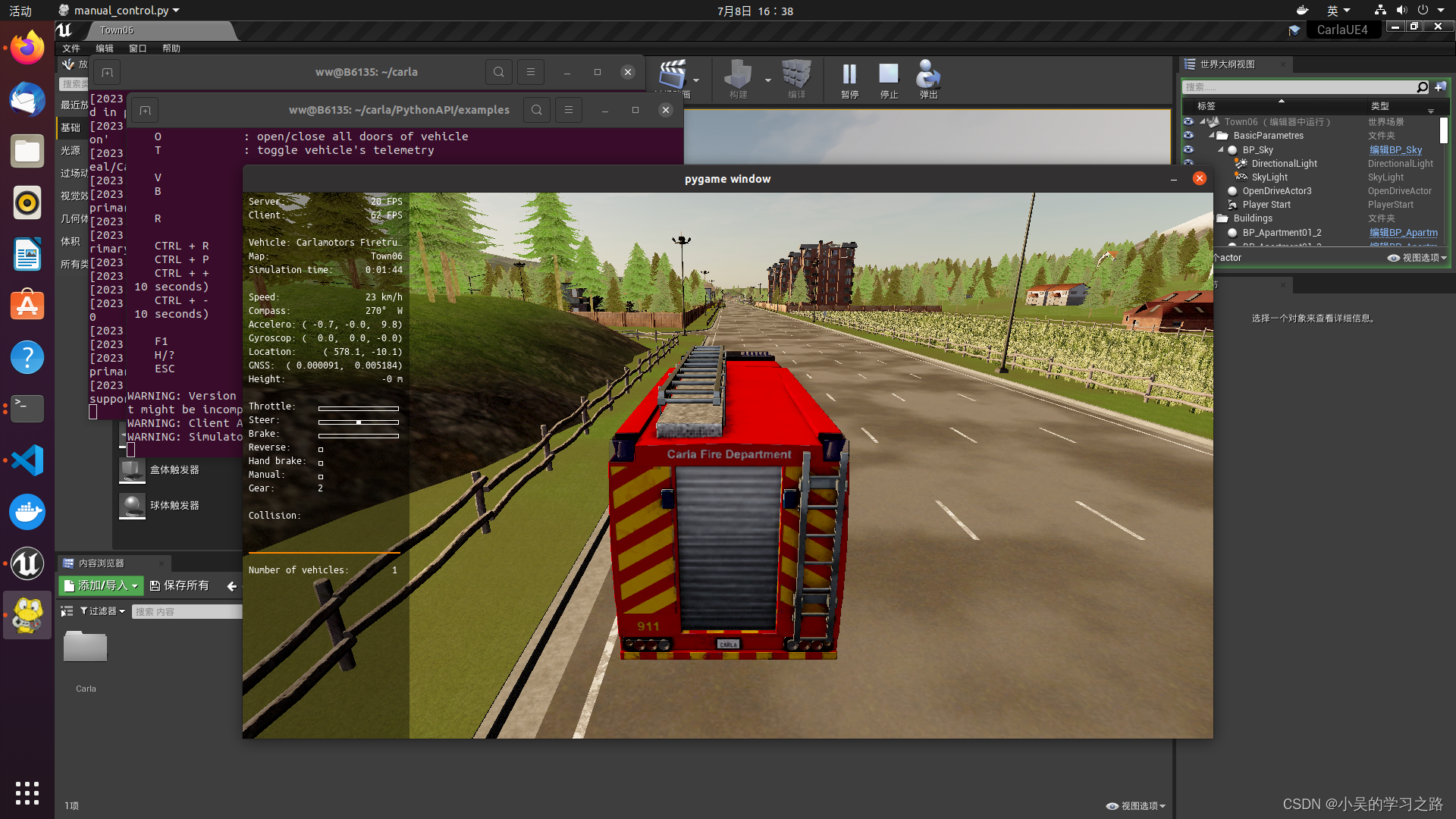Open the 编辑BP_Apartm blueprint link for BP_Apartment01_2
The width and height of the screenshot is (1456, 819).
1403,233
